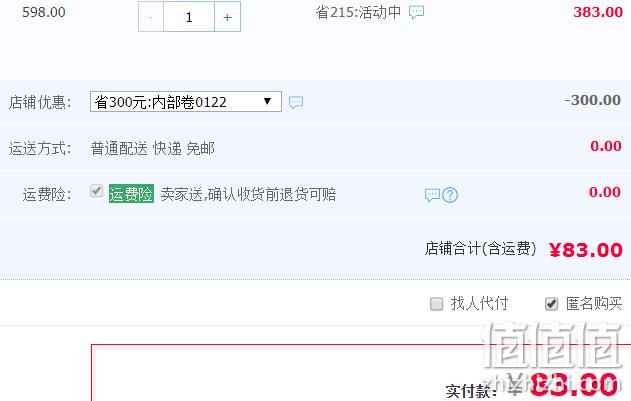Click the question mark help icon for 运费险
The width and height of the screenshot is (631, 401).
450,195
